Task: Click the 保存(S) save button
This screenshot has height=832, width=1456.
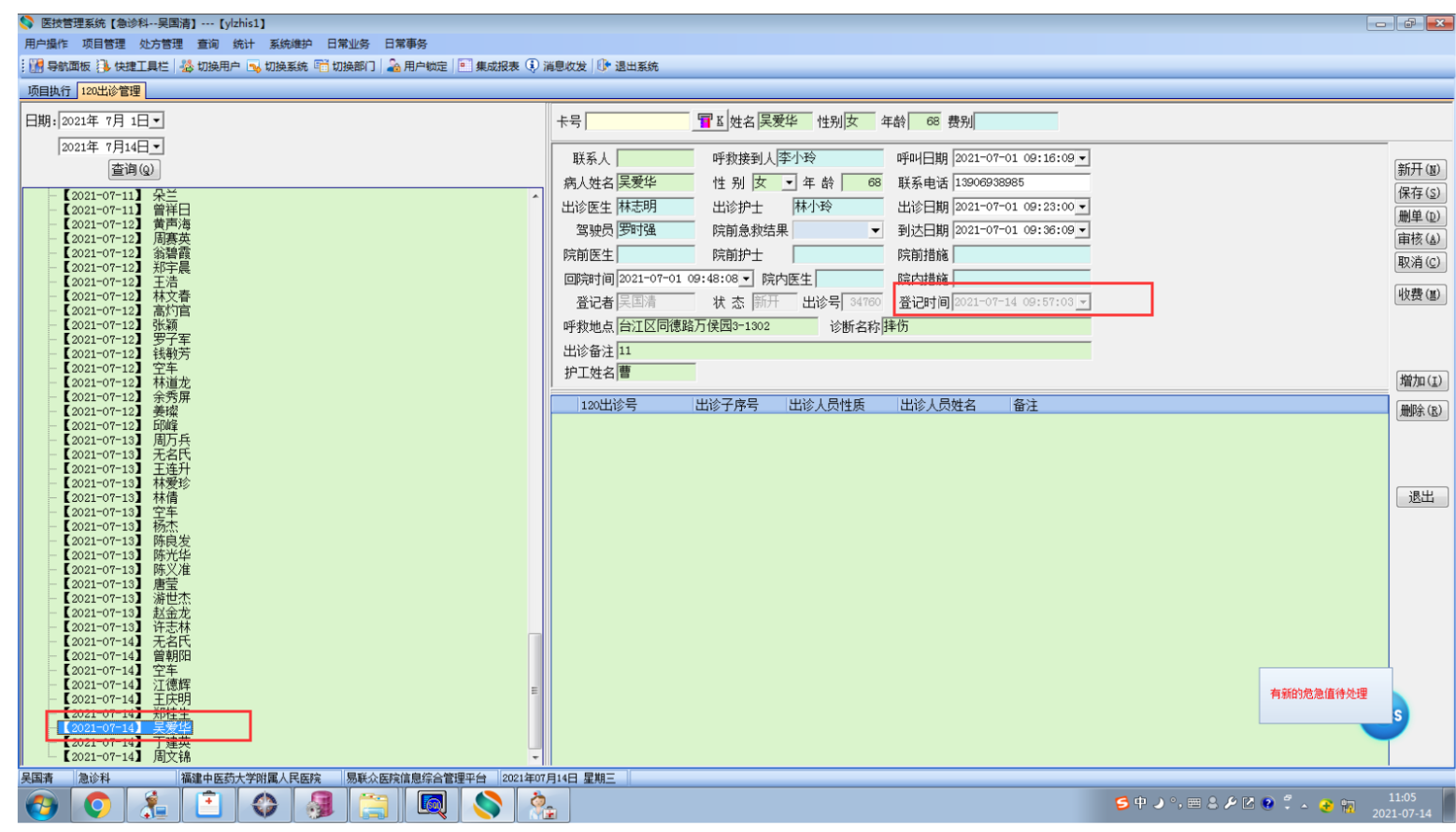Action: 1420,193
